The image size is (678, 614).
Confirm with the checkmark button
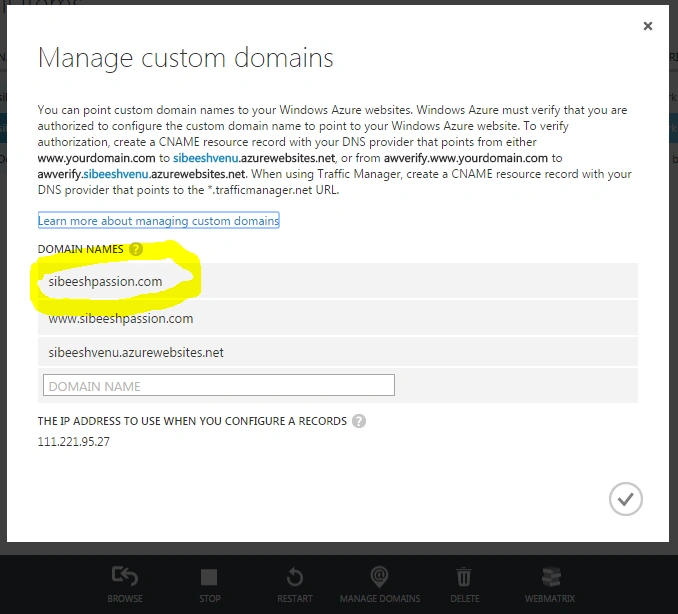coord(626,499)
